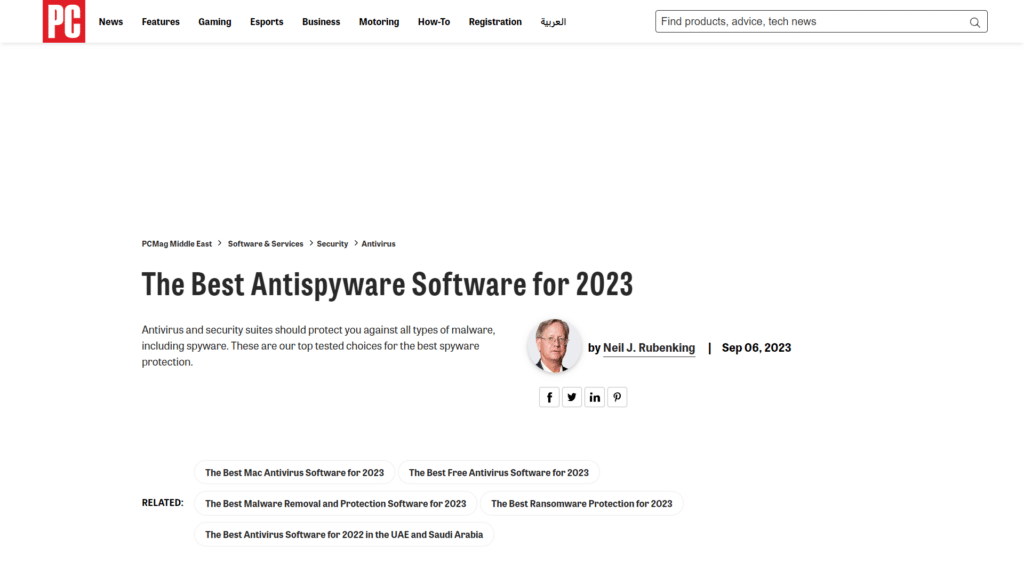Click the author's portrait photo
1024x562 pixels.
pos(554,346)
